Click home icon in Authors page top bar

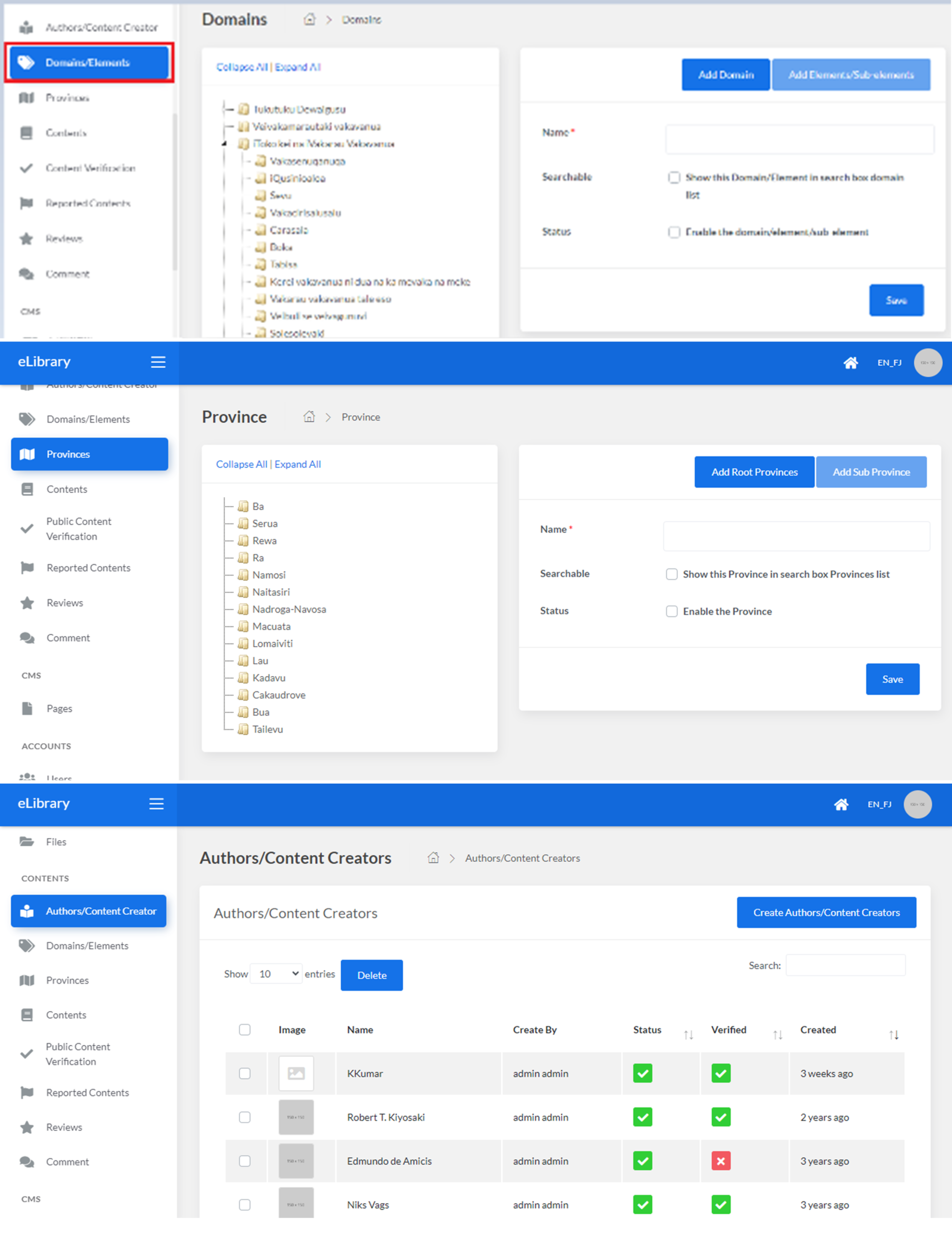pos(841,804)
